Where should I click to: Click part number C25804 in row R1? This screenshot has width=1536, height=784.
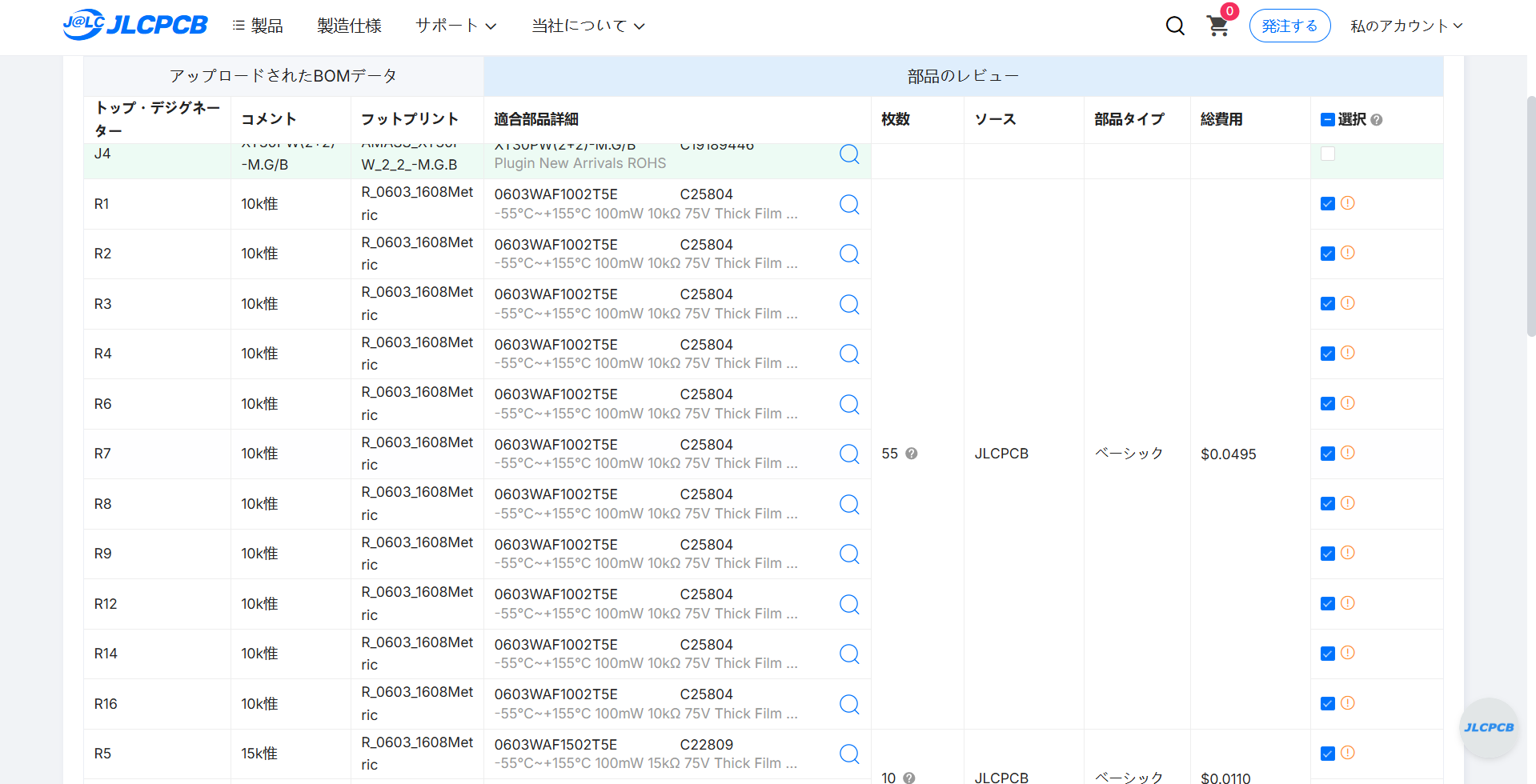point(706,194)
